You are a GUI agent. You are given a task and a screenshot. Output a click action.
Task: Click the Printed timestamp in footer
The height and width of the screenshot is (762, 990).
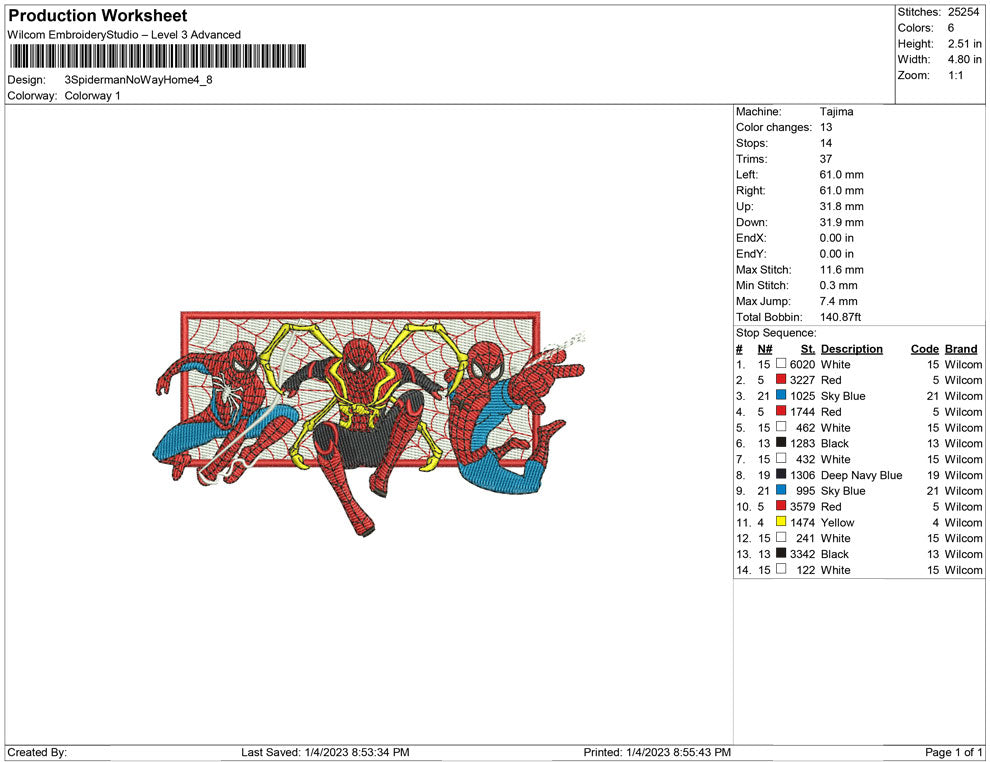tap(657, 752)
